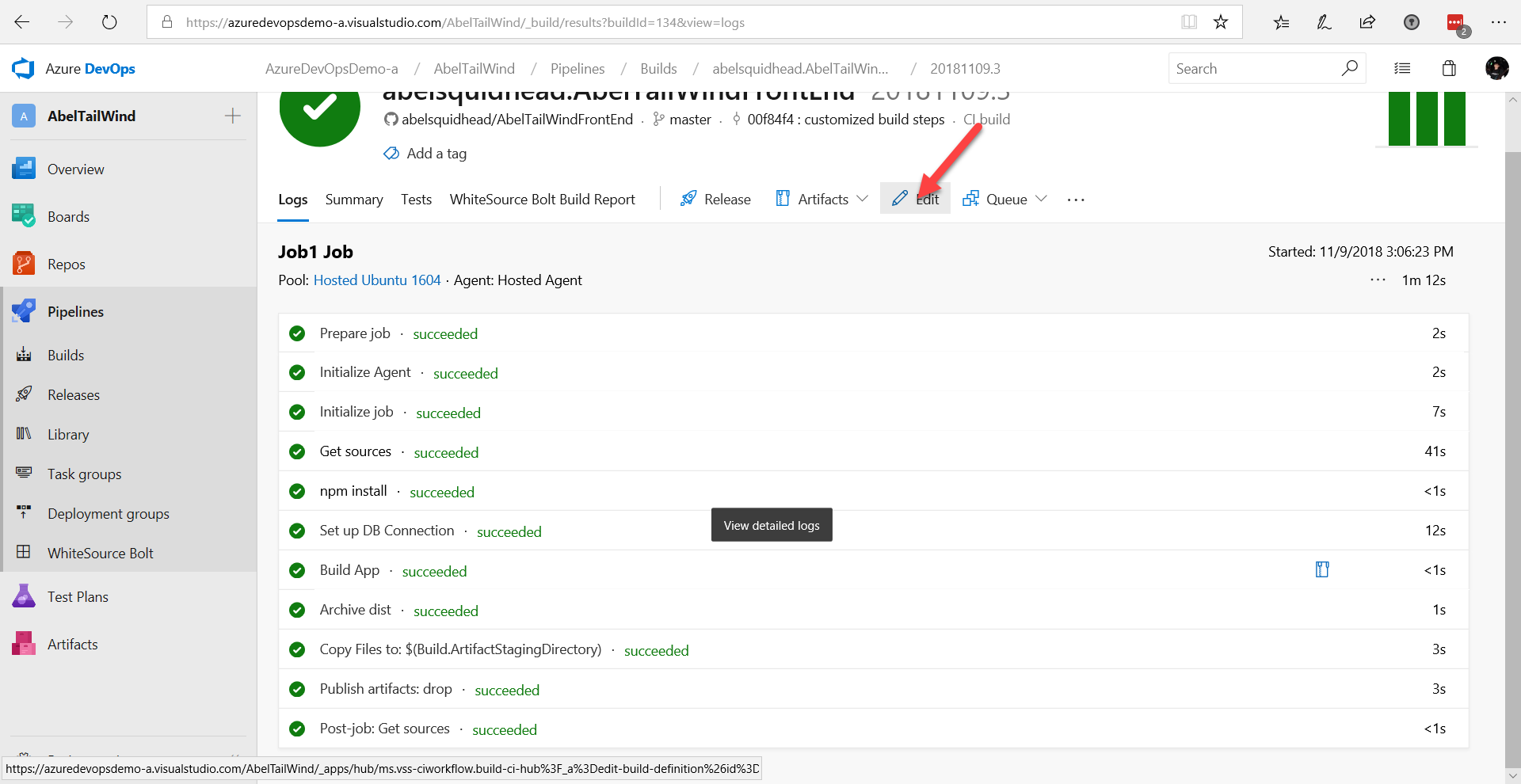Screen dimensions: 1521x784
Task: Click AzureDevOpsDemo-a breadcrumb
Action: (331, 69)
